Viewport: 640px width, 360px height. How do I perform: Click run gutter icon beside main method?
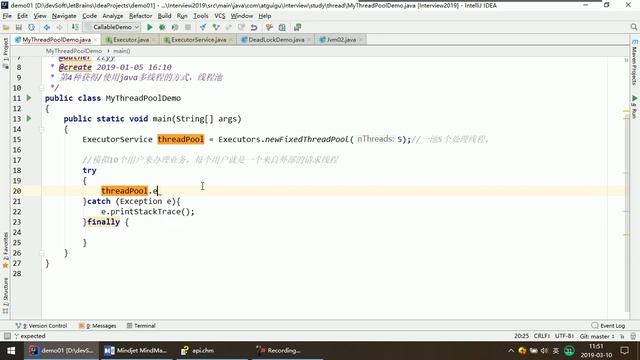(x=29, y=118)
